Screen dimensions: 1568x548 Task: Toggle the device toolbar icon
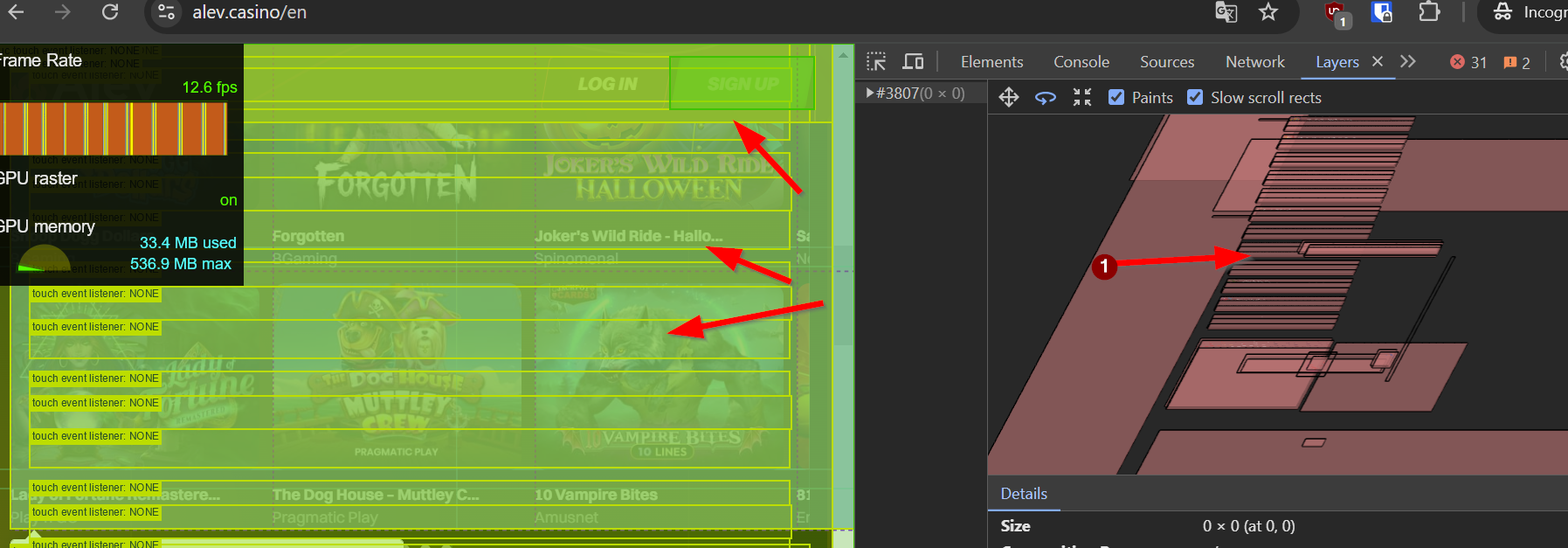(x=913, y=61)
